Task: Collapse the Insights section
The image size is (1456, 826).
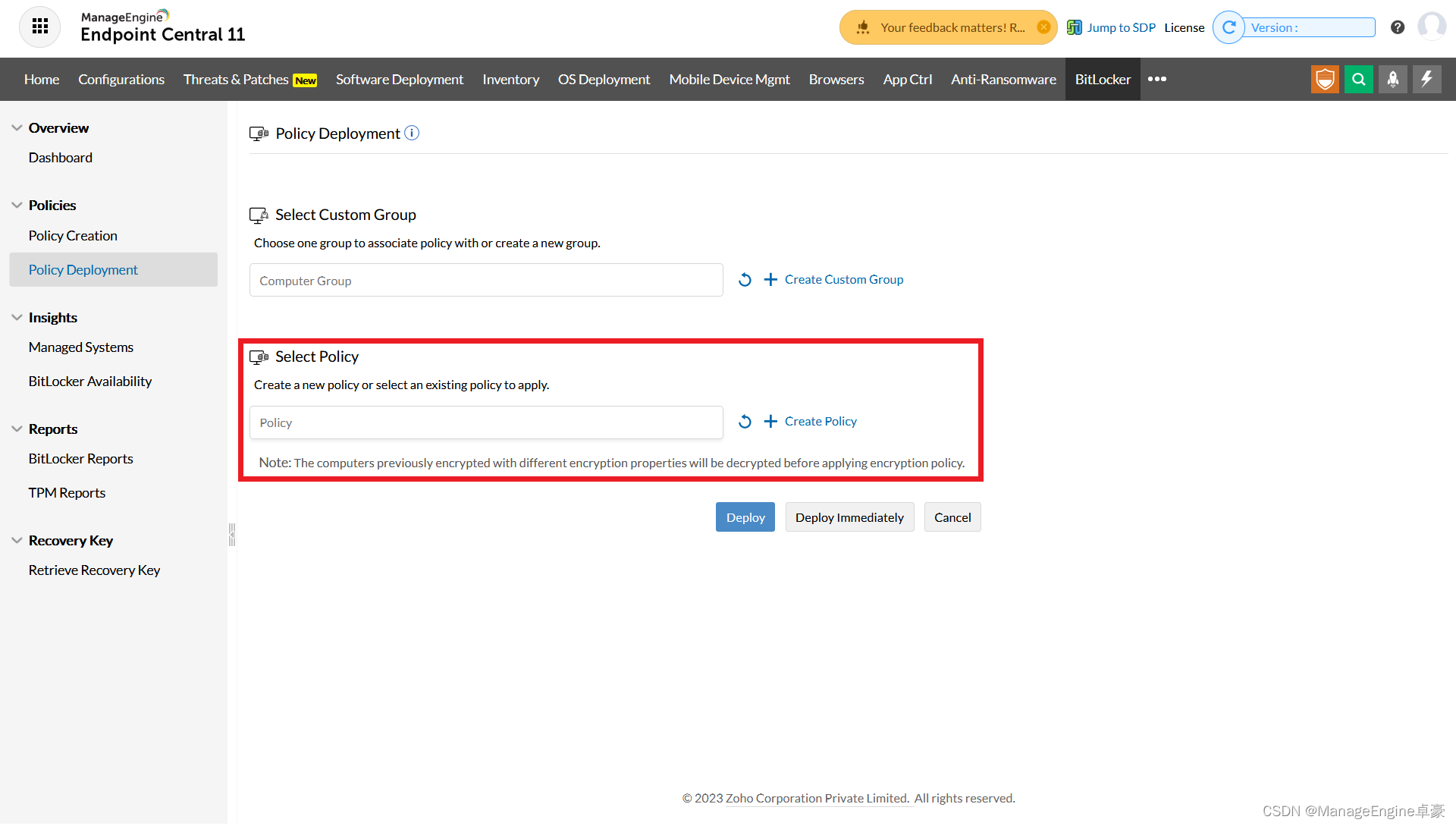Action: point(17,318)
